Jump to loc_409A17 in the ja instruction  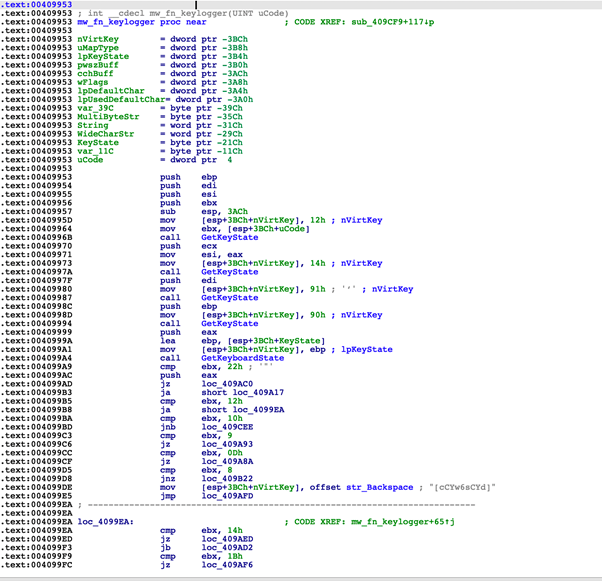(x=258, y=392)
